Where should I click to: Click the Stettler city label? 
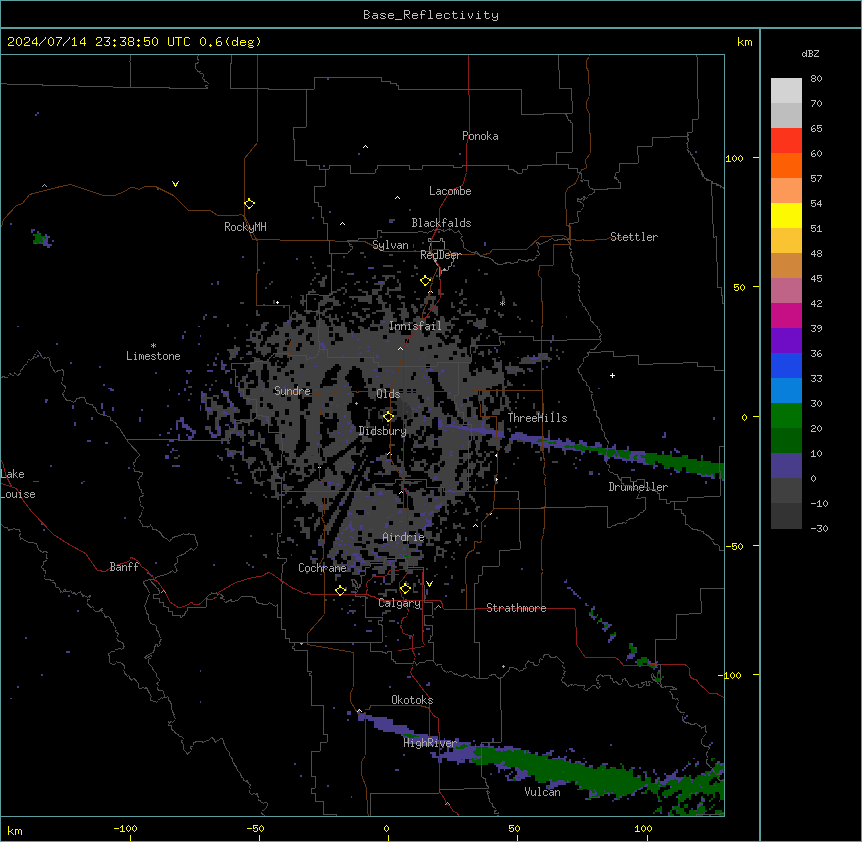click(x=634, y=237)
